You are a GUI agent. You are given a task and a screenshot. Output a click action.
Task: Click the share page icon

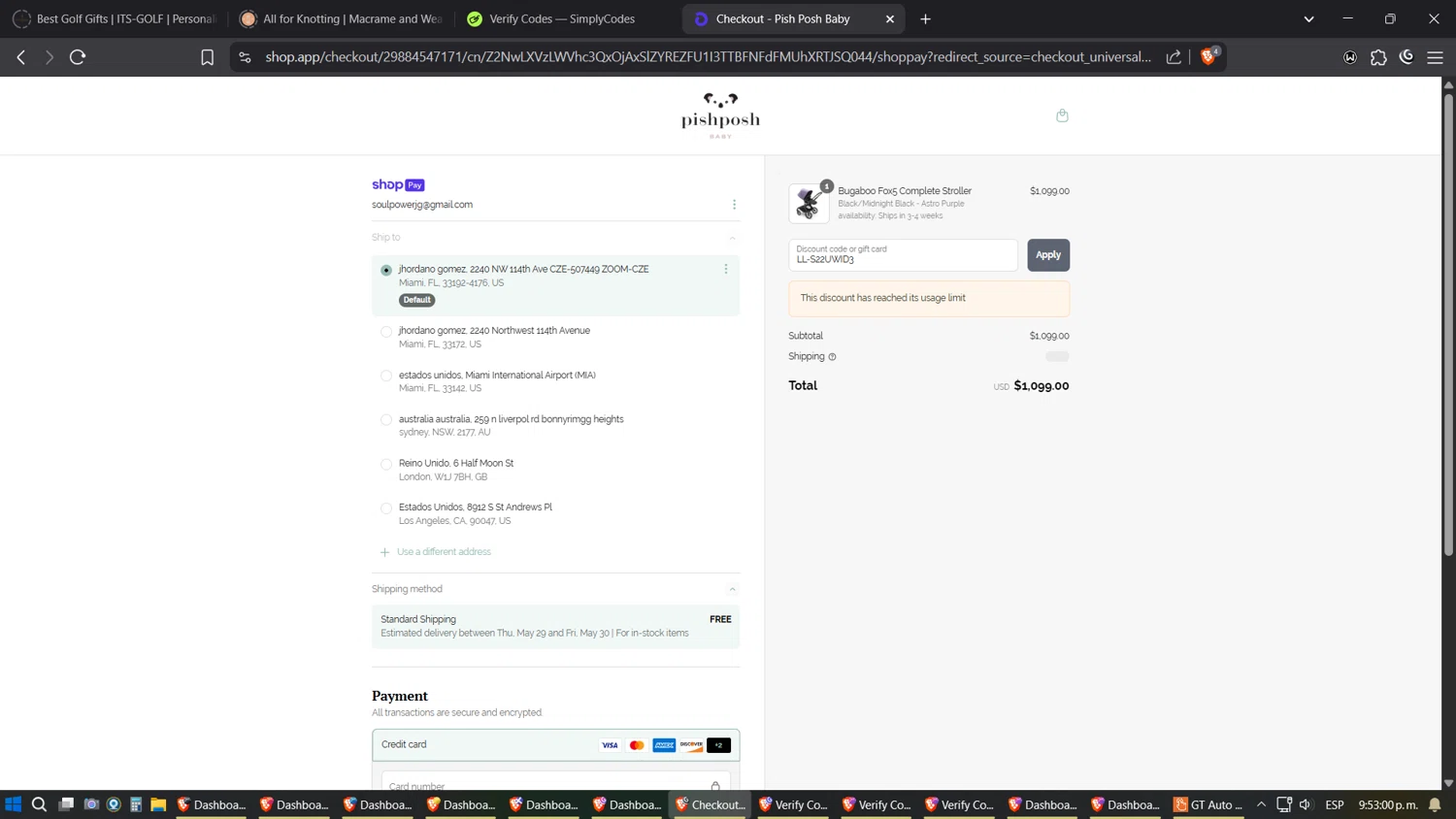tap(1174, 57)
